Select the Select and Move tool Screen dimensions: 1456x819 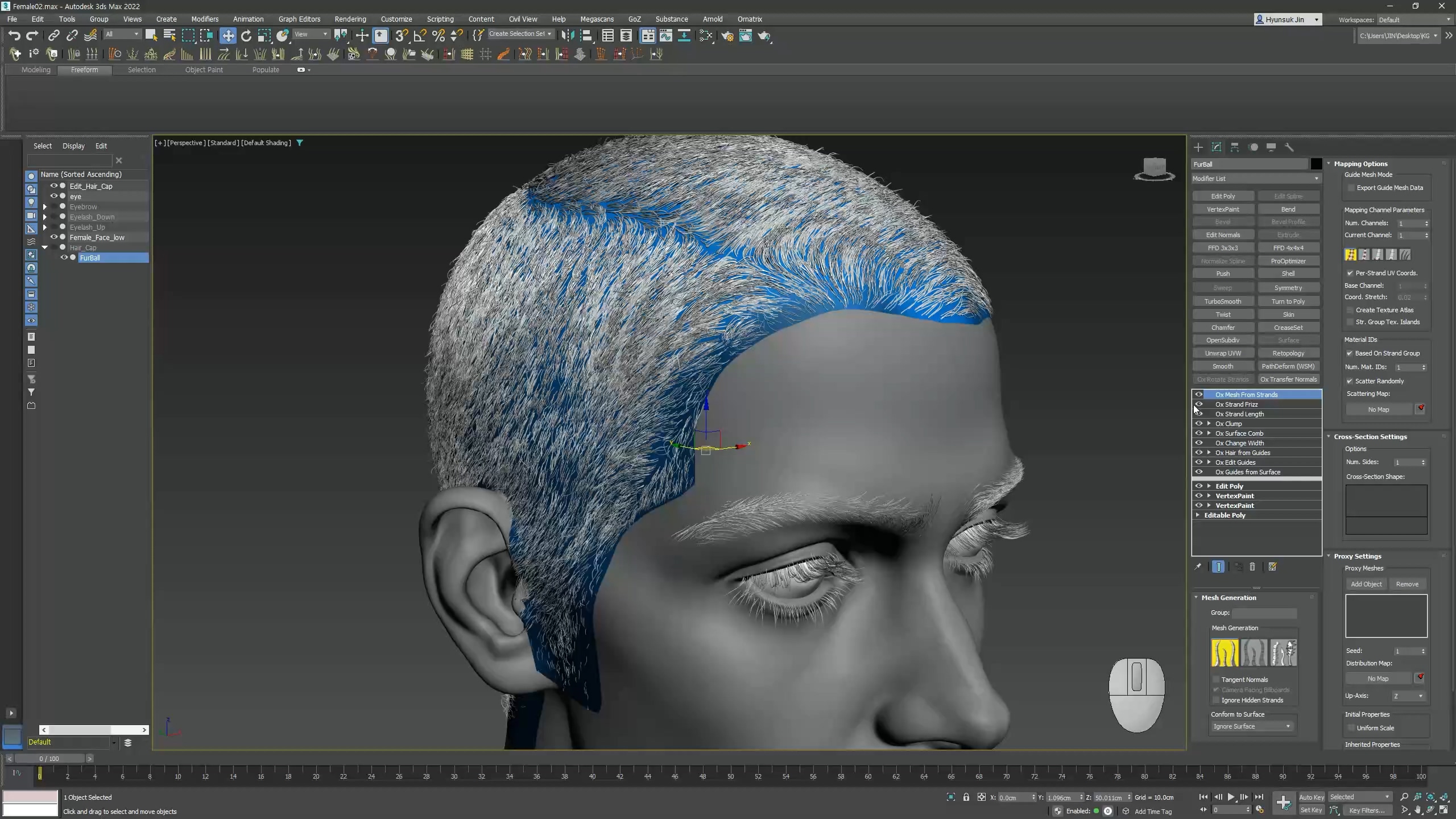pos(227,36)
